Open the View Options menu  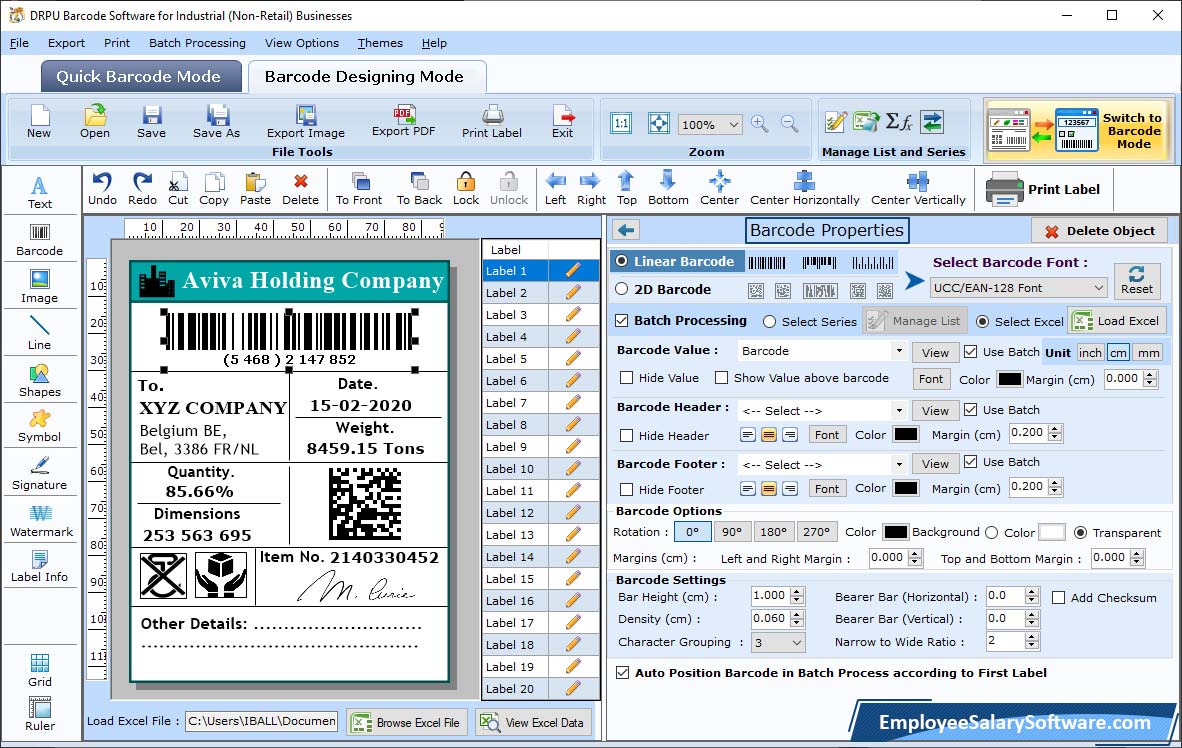[302, 43]
